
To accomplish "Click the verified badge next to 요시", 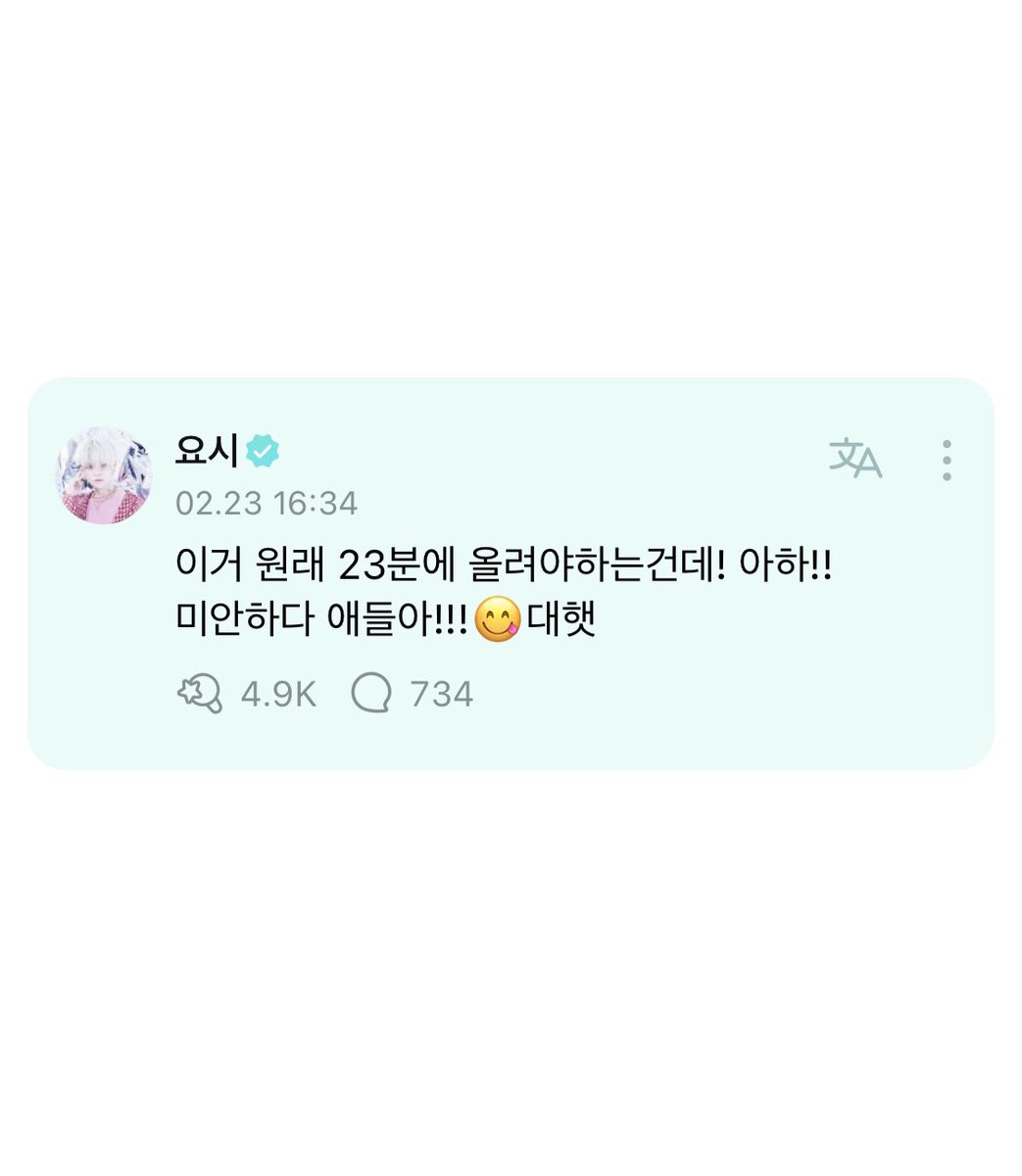I will (x=263, y=450).
